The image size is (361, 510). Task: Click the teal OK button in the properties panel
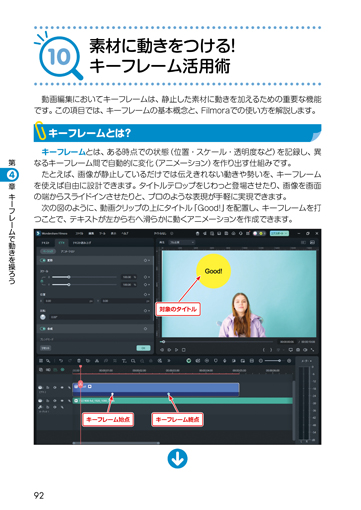pos(143,348)
